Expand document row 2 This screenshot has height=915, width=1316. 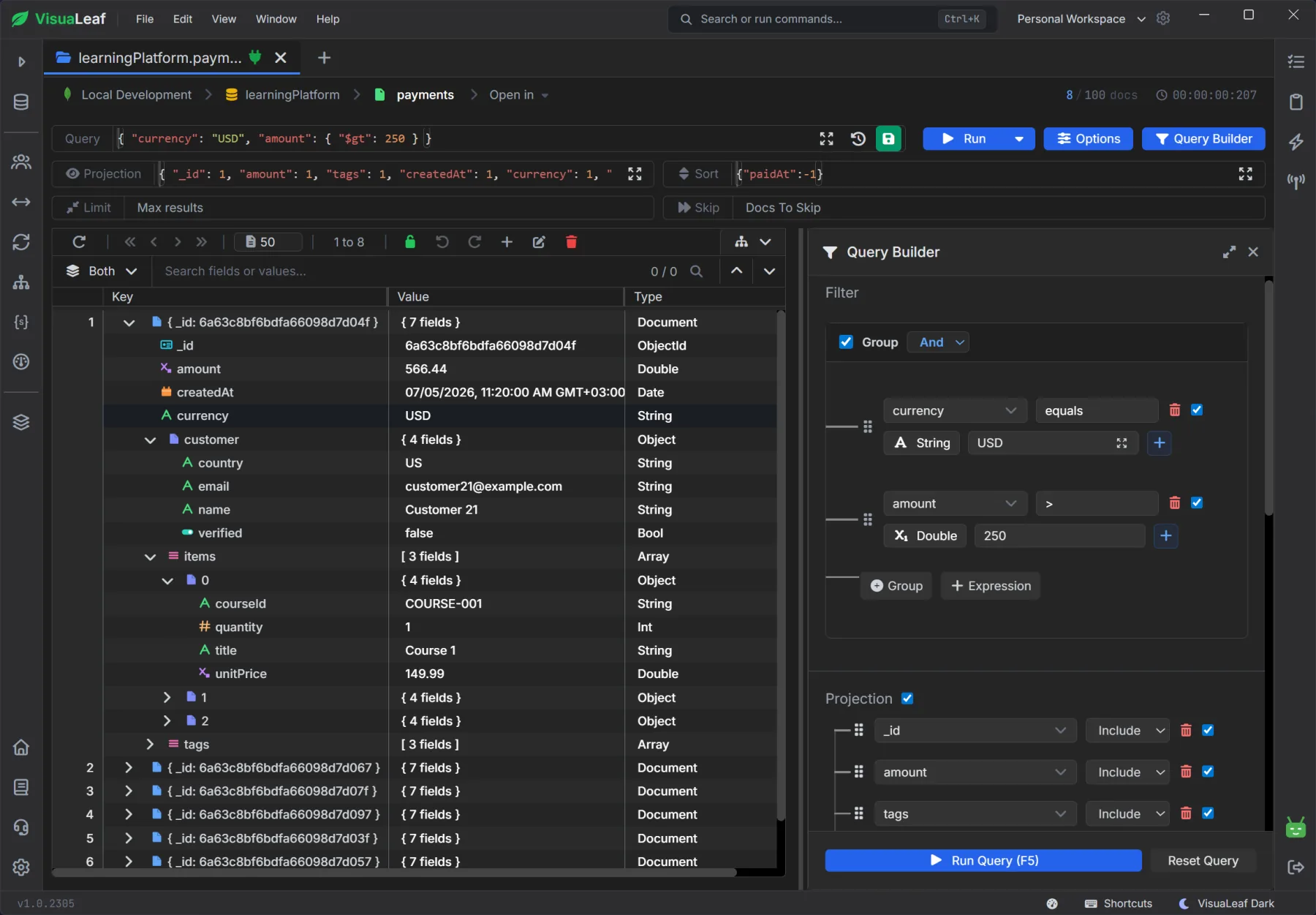[129, 767]
